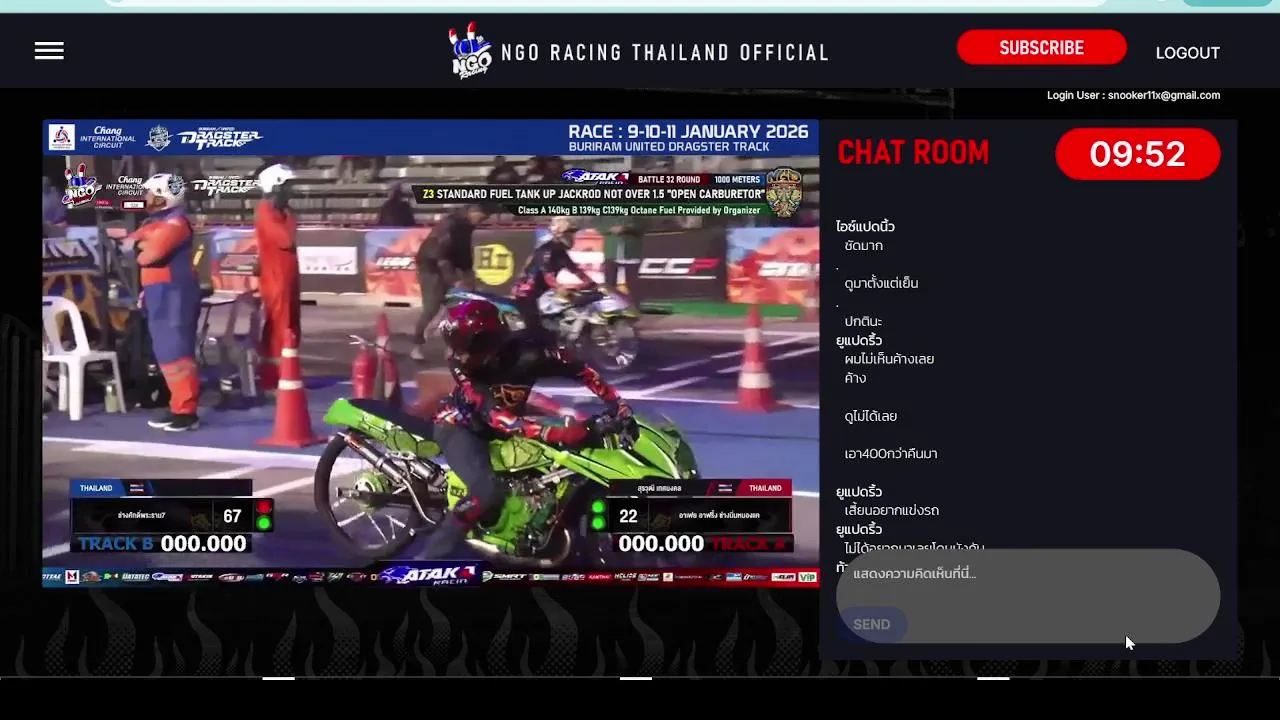The width and height of the screenshot is (1280, 720).
Task: Select chat message "ปกตินะ"
Action: [x=863, y=322]
